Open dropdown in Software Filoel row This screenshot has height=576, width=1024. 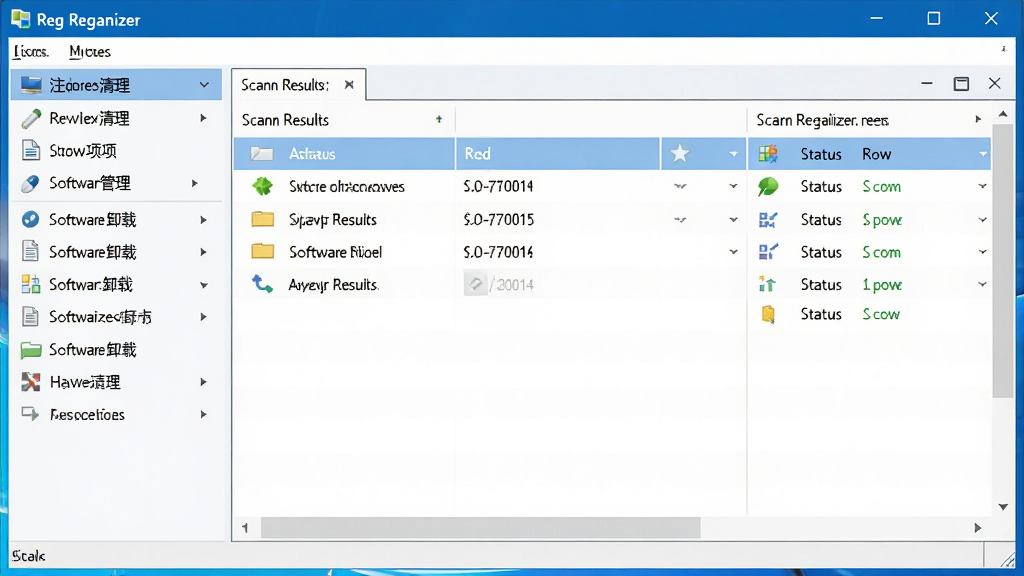[x=733, y=251]
